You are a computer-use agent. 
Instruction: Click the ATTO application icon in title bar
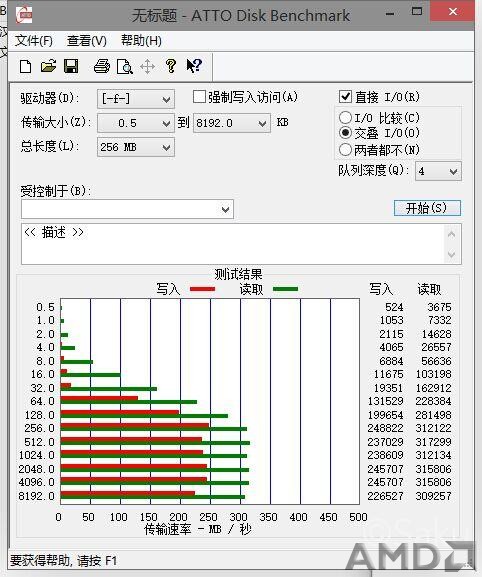pos(24,15)
